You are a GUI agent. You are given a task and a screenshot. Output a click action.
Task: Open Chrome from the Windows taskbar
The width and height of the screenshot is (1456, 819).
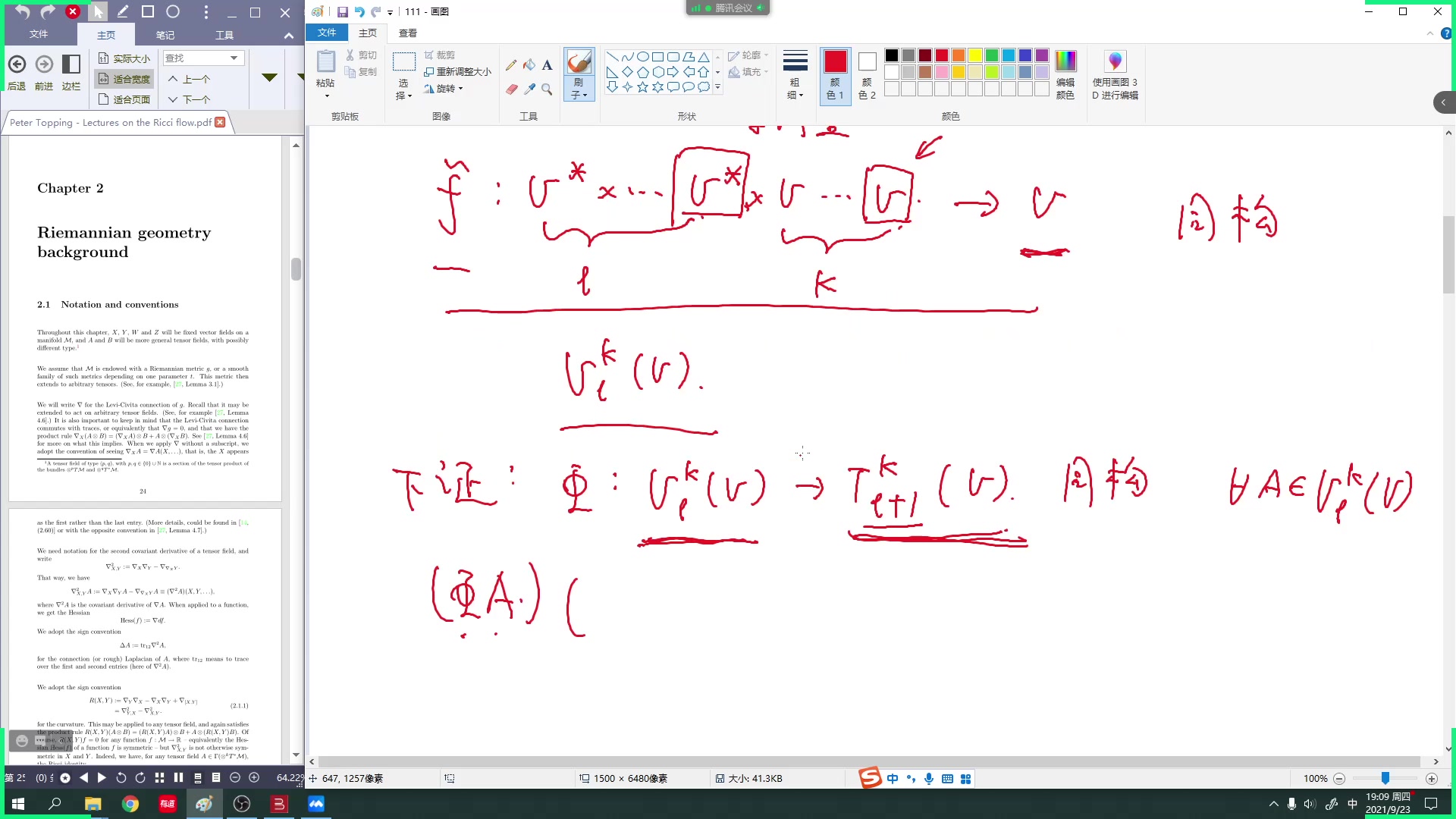tap(130, 803)
